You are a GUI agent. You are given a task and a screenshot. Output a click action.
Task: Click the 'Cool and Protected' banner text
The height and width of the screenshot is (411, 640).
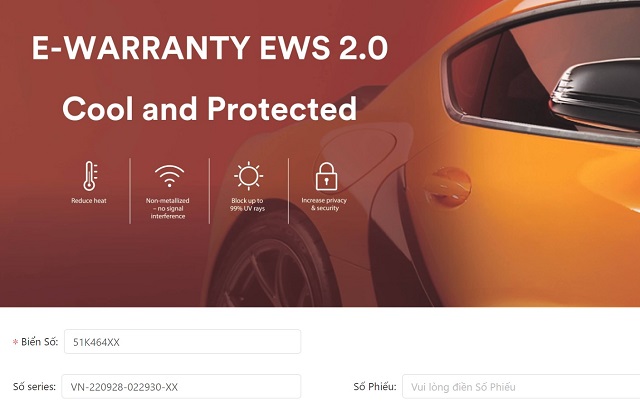(x=210, y=109)
